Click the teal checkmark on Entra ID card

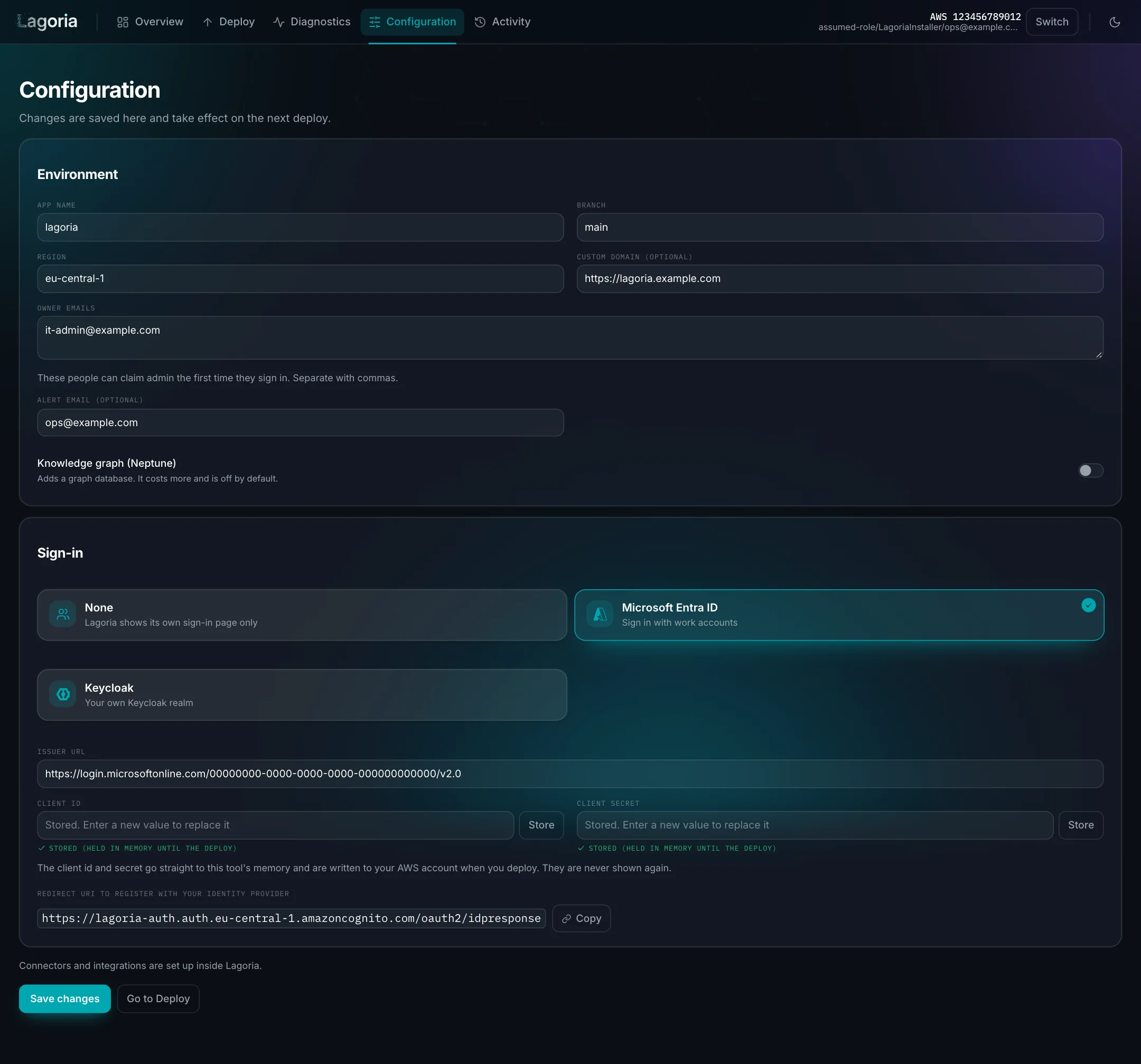1088,605
